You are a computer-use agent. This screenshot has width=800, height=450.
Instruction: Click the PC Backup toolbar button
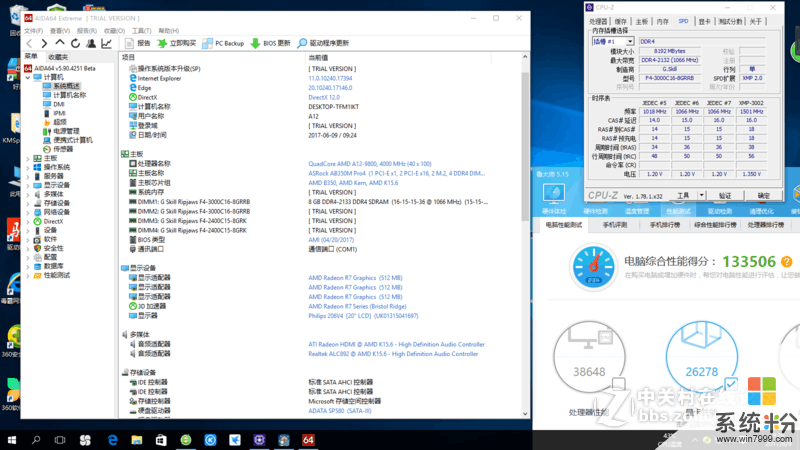tap(222, 44)
